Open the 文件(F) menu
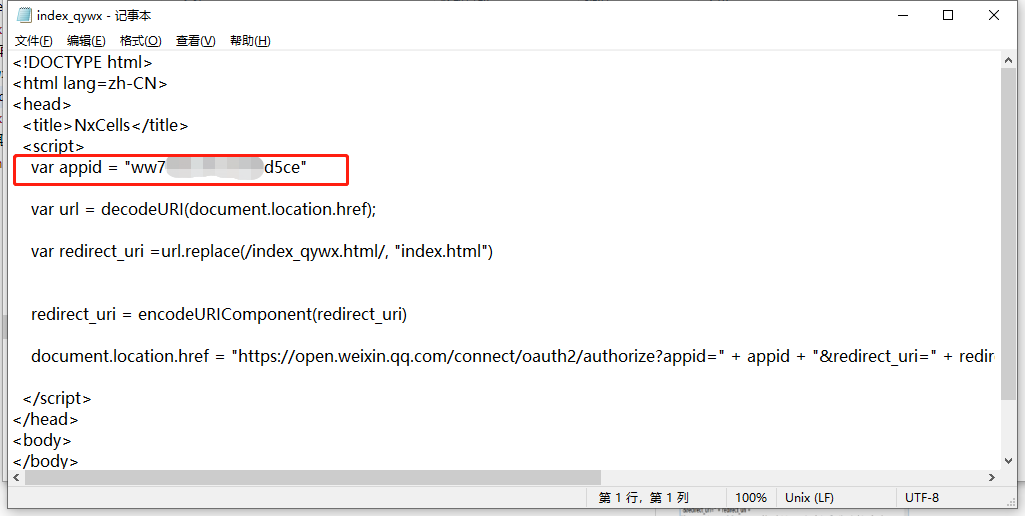 click(34, 41)
